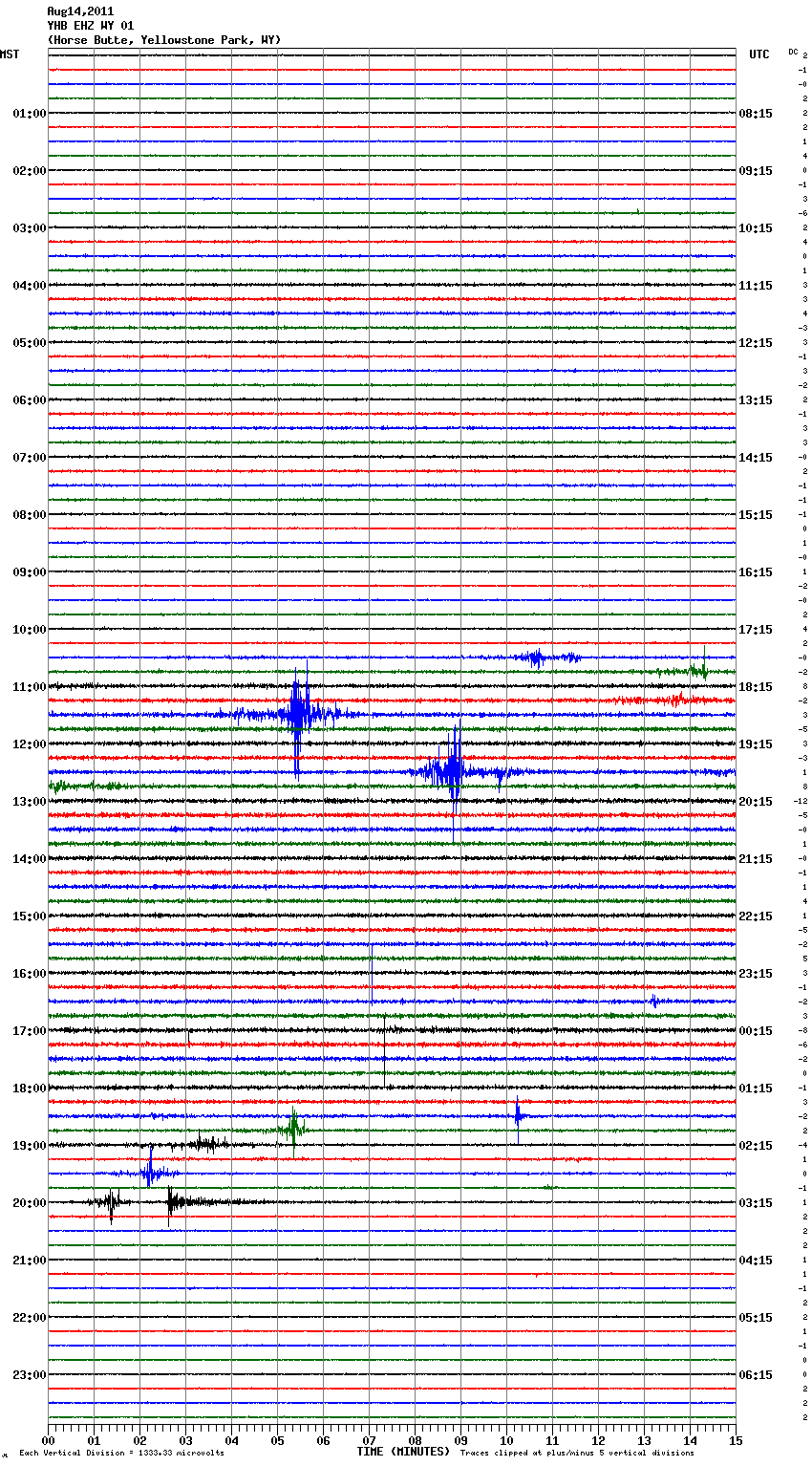Click the 06:00 MST time label

pos(29,400)
